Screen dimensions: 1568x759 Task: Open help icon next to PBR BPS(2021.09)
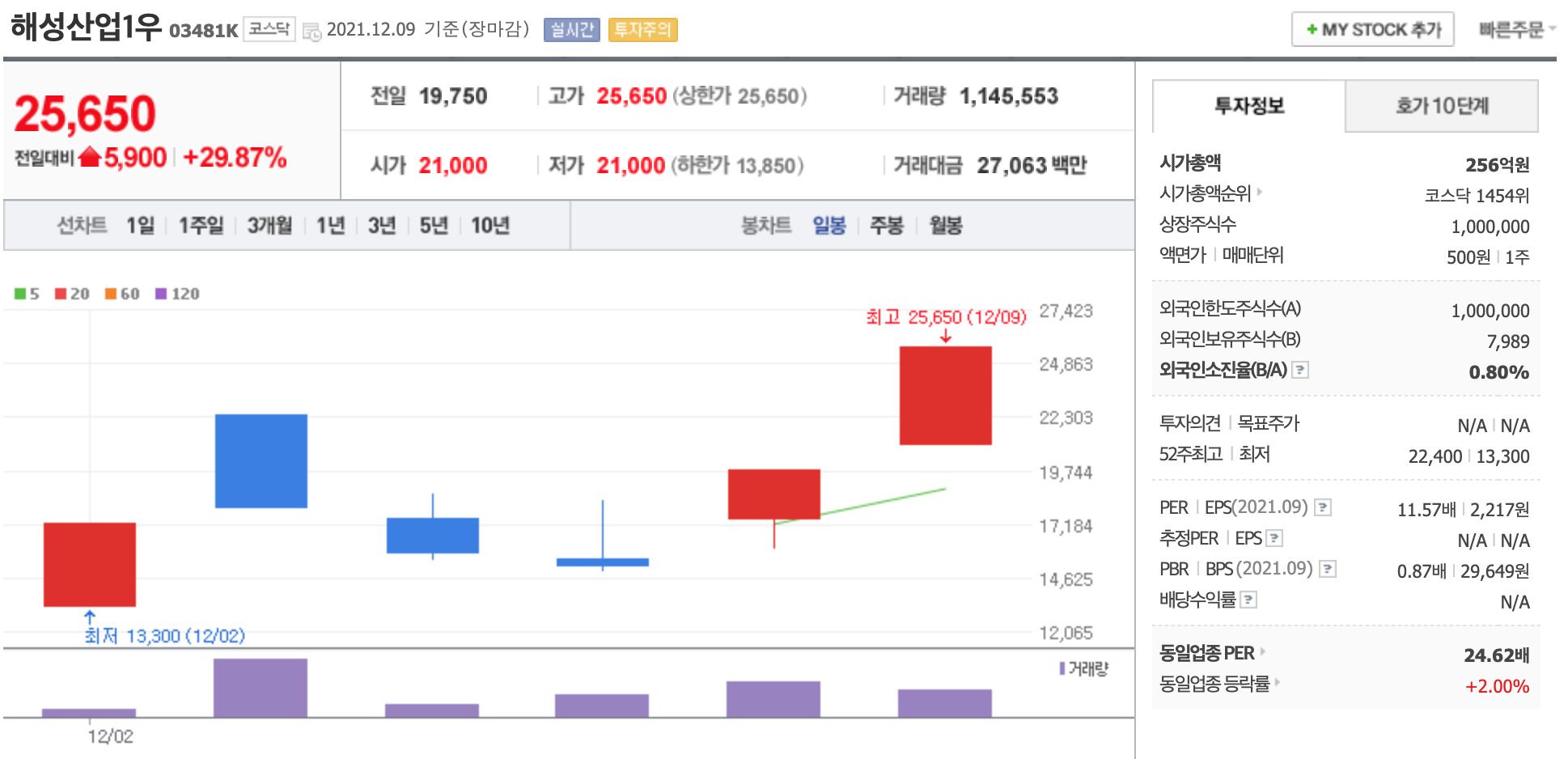[1328, 569]
